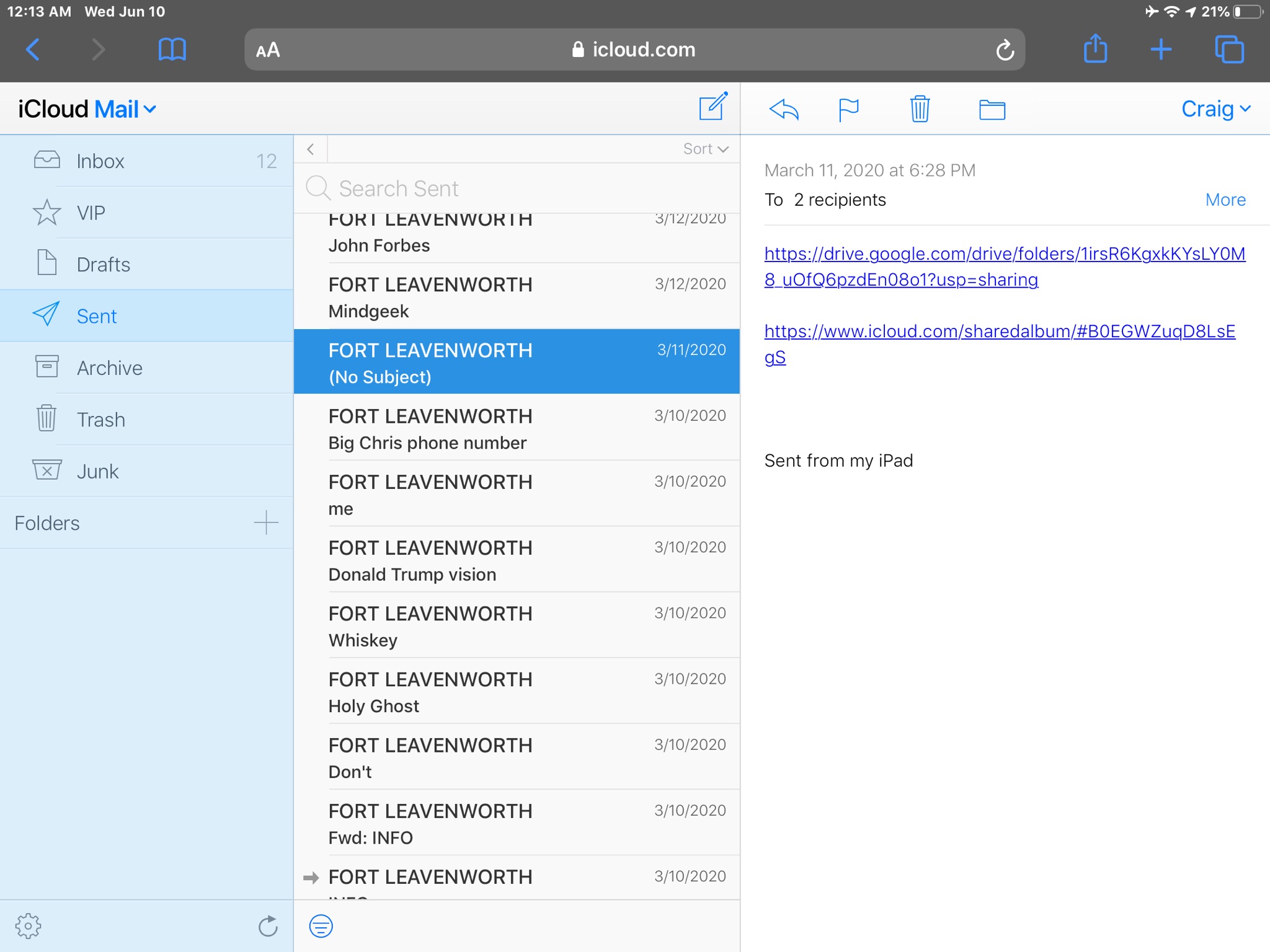Tap the Safari back arrow
The width and height of the screenshot is (1270, 952).
click(33, 50)
